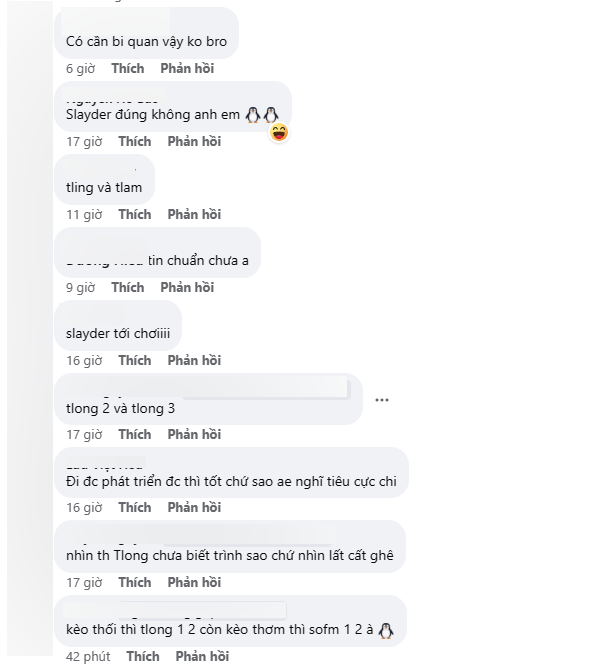
Task: Like the "tin chuẩn chưa a" comment
Action: point(128,287)
